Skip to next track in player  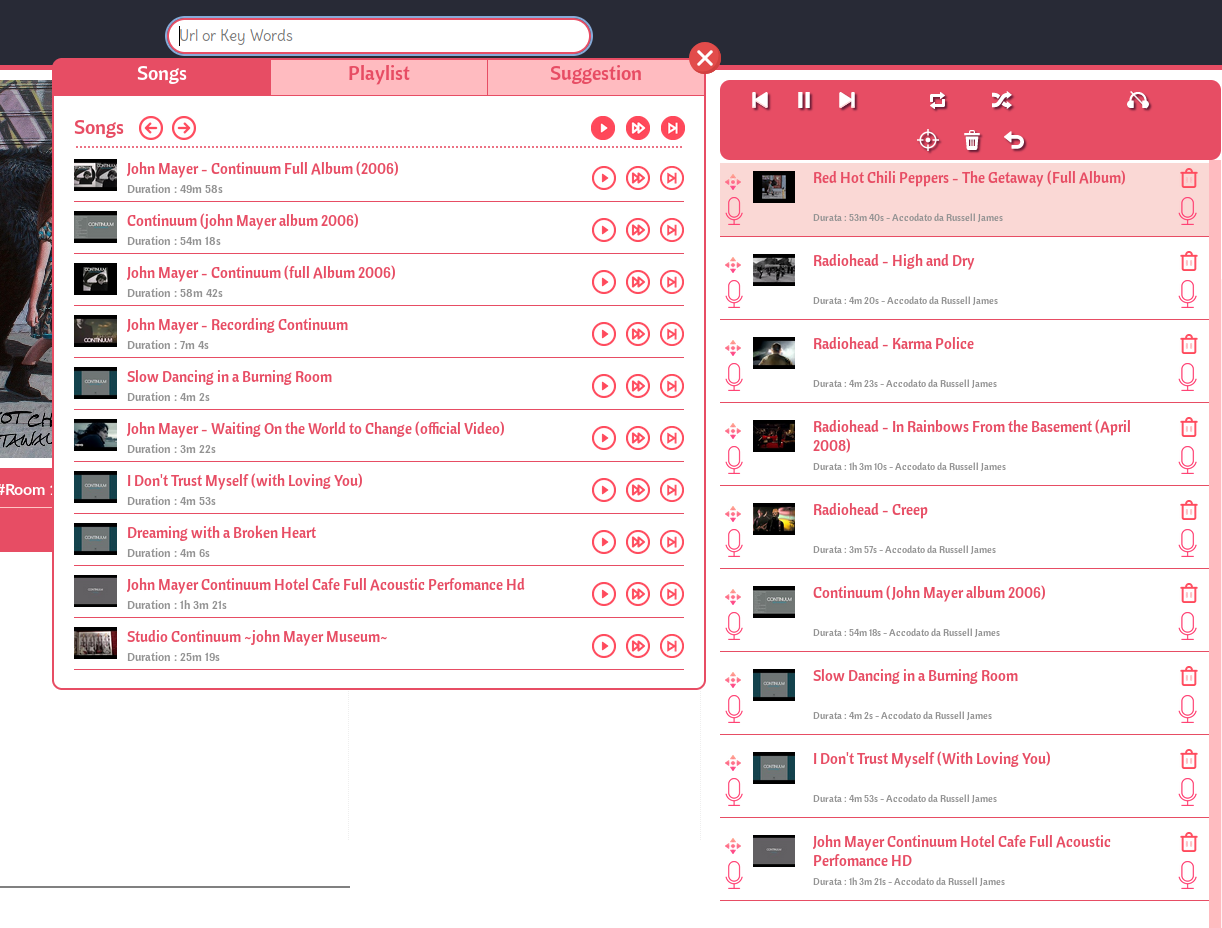pos(847,100)
